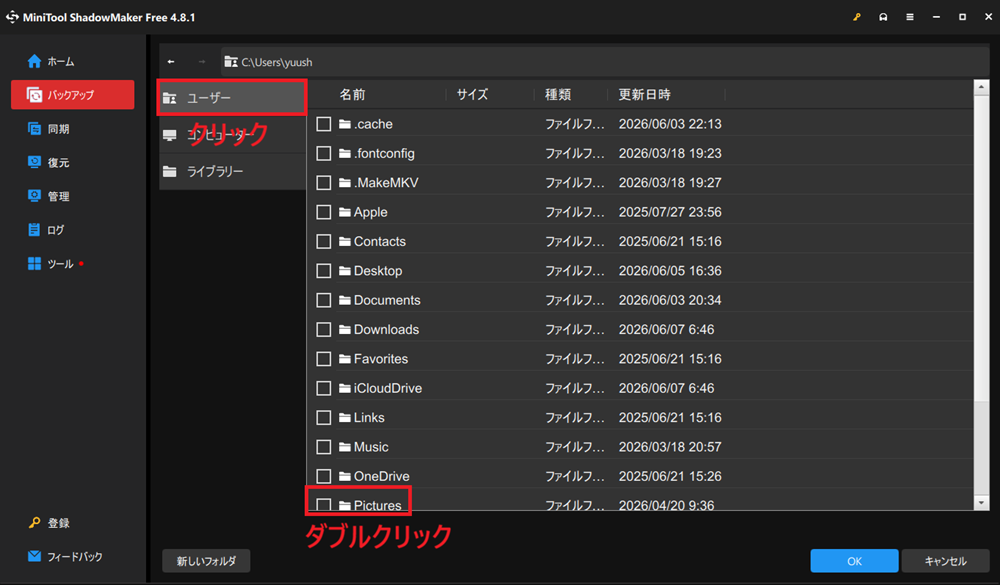Select the Pictures folder name
The height and width of the screenshot is (585, 1000).
tap(378, 505)
